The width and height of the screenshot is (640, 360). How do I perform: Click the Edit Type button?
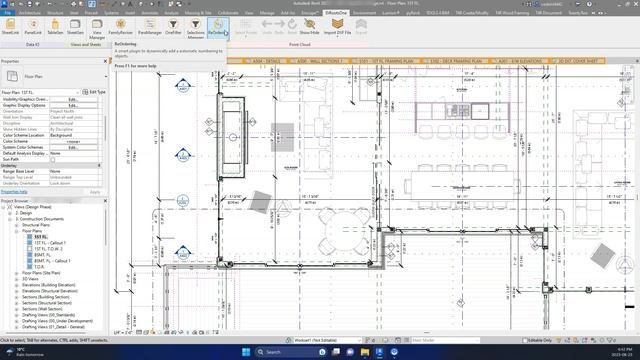pyautogui.click(x=94, y=92)
